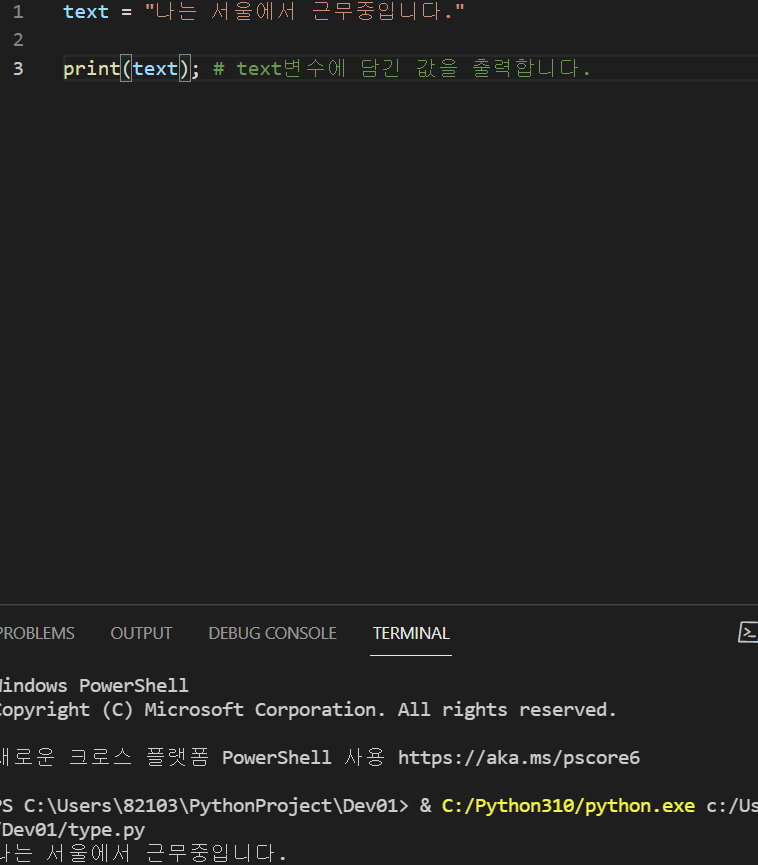Click the Korean string literal on line 1

tap(305, 12)
